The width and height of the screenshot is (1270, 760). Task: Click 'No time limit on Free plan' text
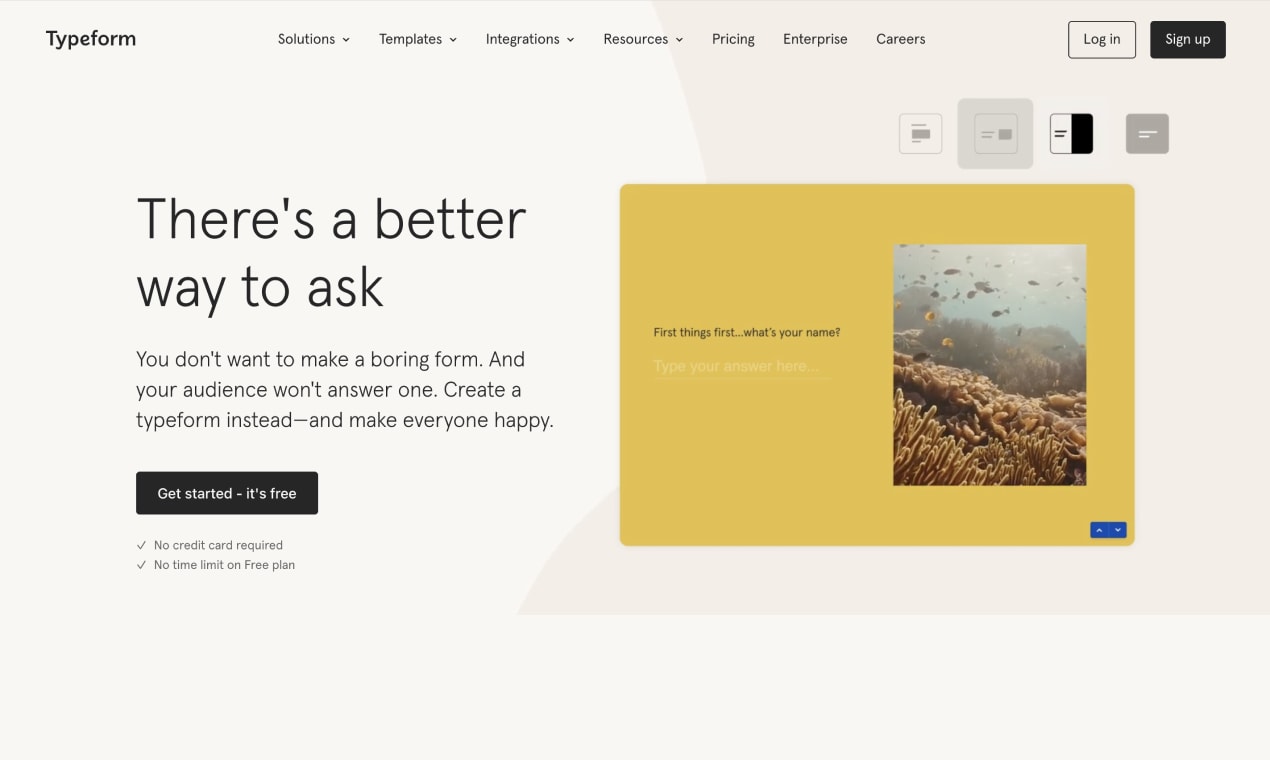[224, 565]
